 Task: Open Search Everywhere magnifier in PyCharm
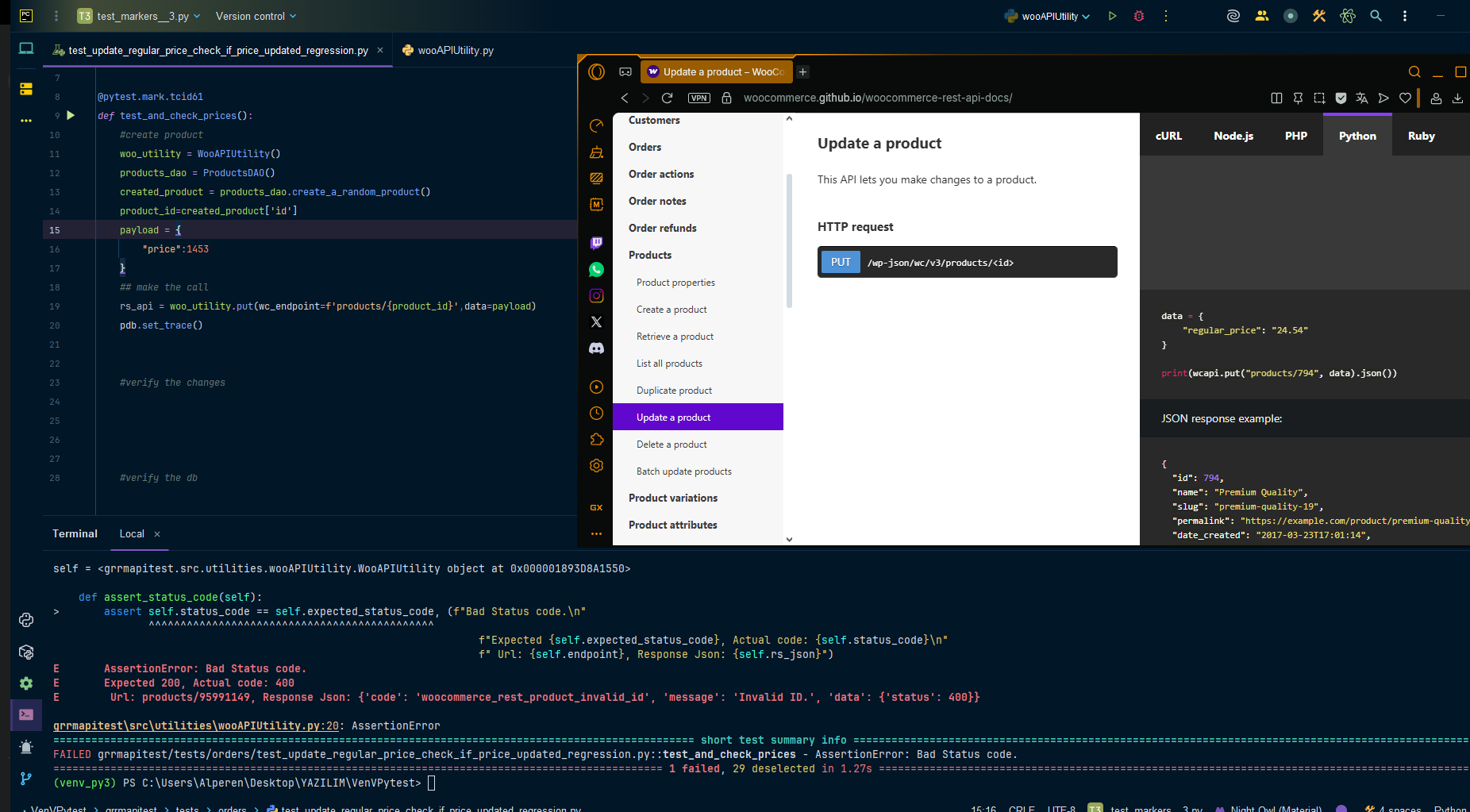coord(1376,16)
